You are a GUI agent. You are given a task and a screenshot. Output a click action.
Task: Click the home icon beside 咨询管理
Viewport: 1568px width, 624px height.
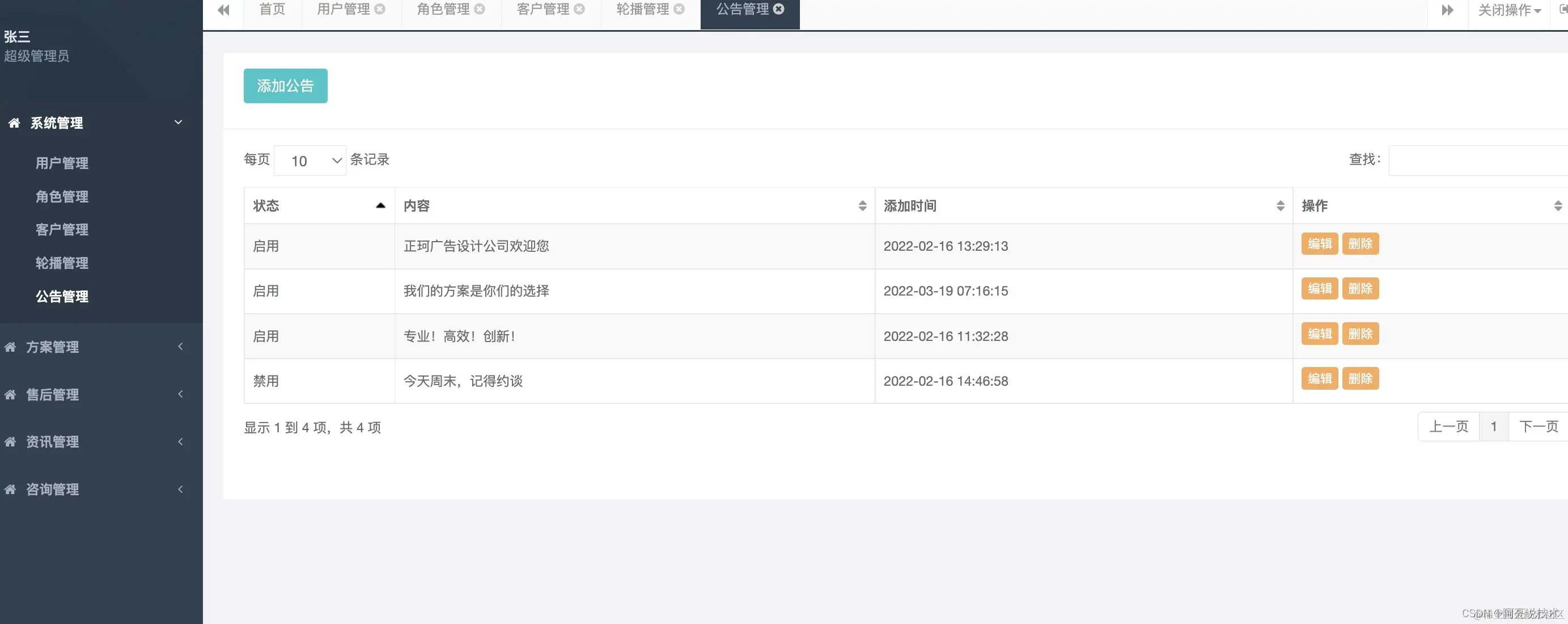click(x=10, y=490)
